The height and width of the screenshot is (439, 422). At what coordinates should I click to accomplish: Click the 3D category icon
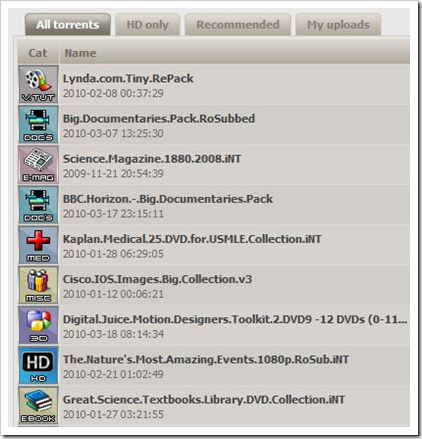point(38,325)
